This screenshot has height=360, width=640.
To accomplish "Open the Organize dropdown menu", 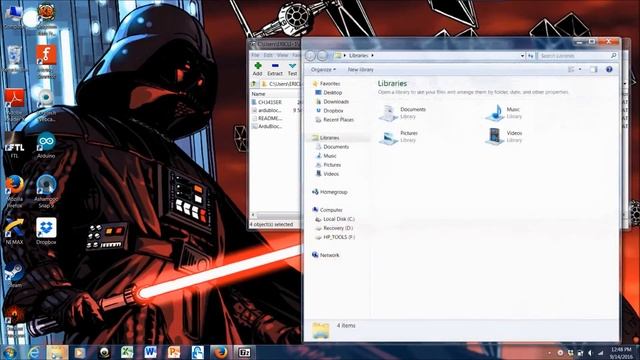I will click(323, 70).
